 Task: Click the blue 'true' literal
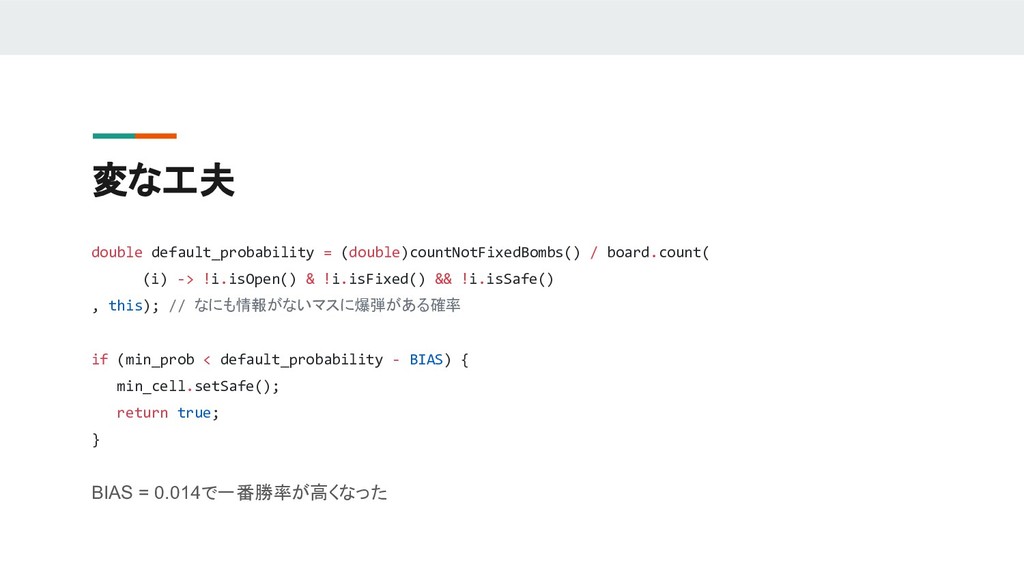194,413
